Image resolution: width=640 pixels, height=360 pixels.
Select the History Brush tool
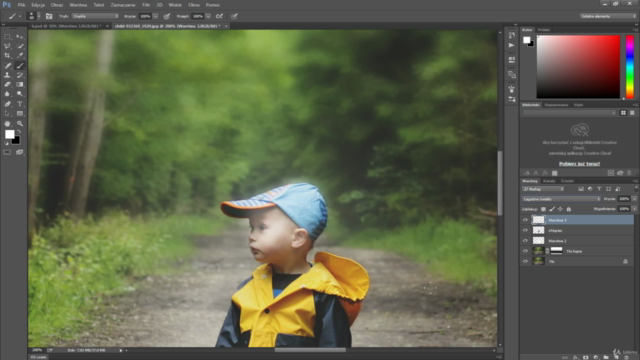(20, 75)
